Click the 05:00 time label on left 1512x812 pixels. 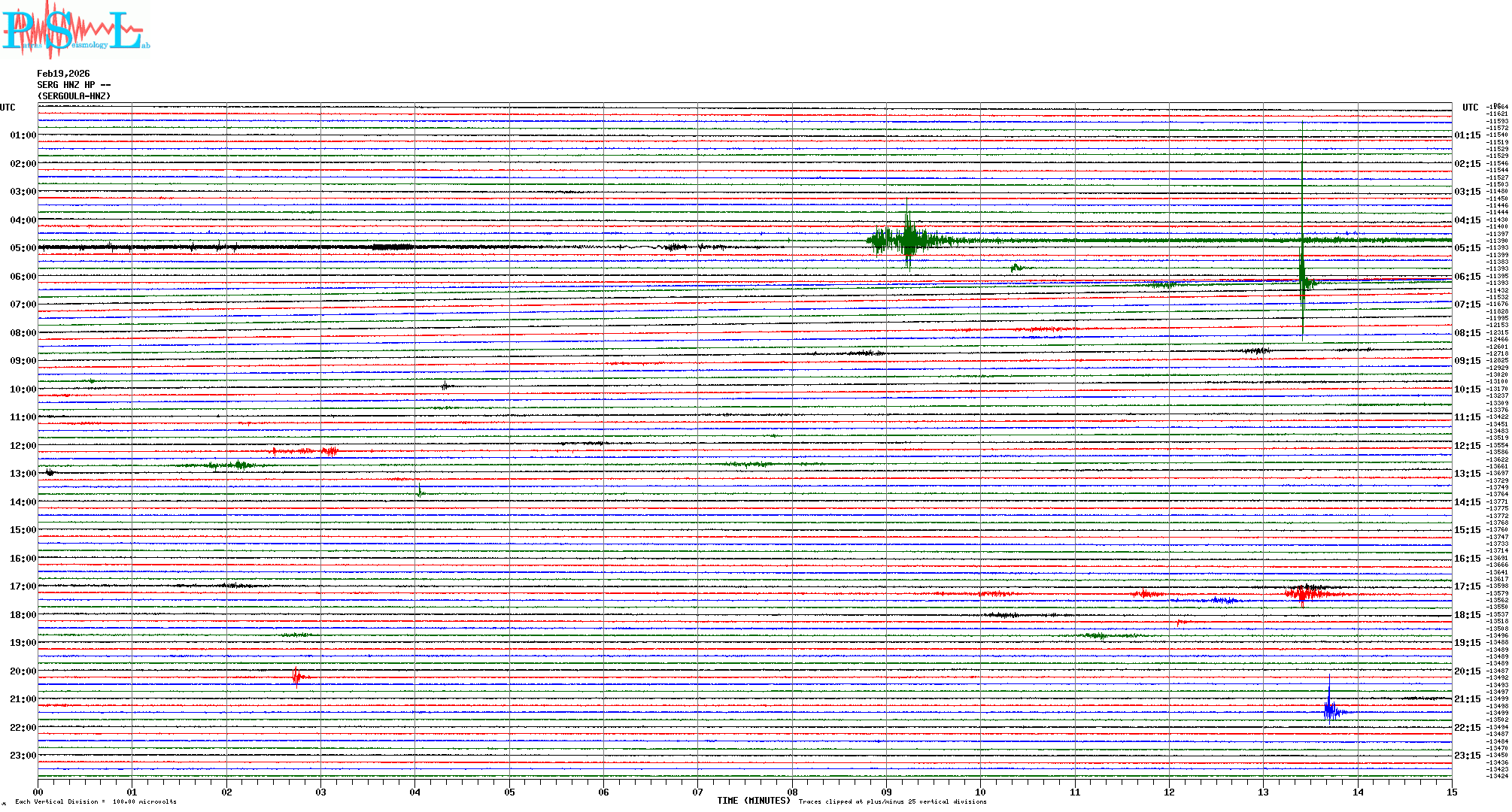pos(23,248)
